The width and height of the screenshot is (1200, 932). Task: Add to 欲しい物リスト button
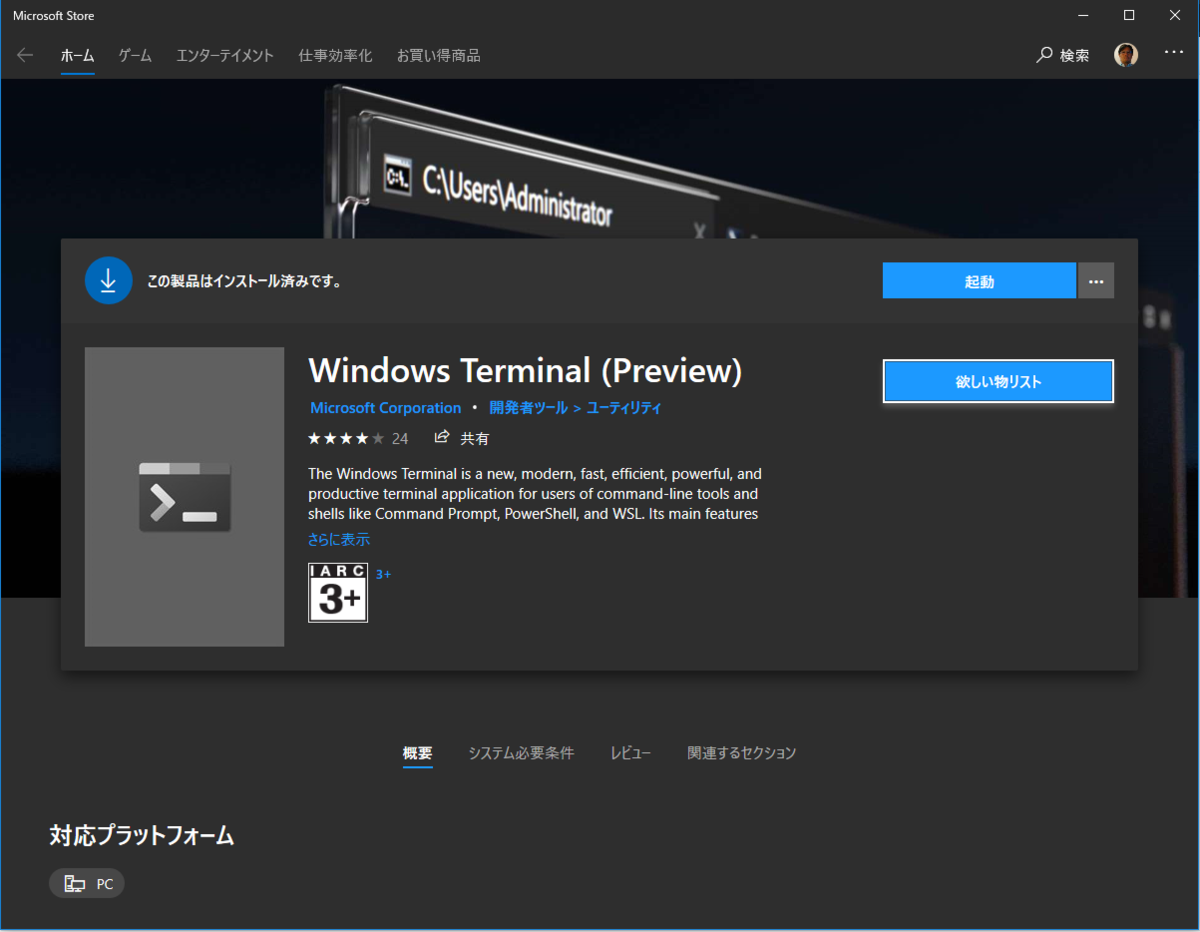(x=998, y=381)
